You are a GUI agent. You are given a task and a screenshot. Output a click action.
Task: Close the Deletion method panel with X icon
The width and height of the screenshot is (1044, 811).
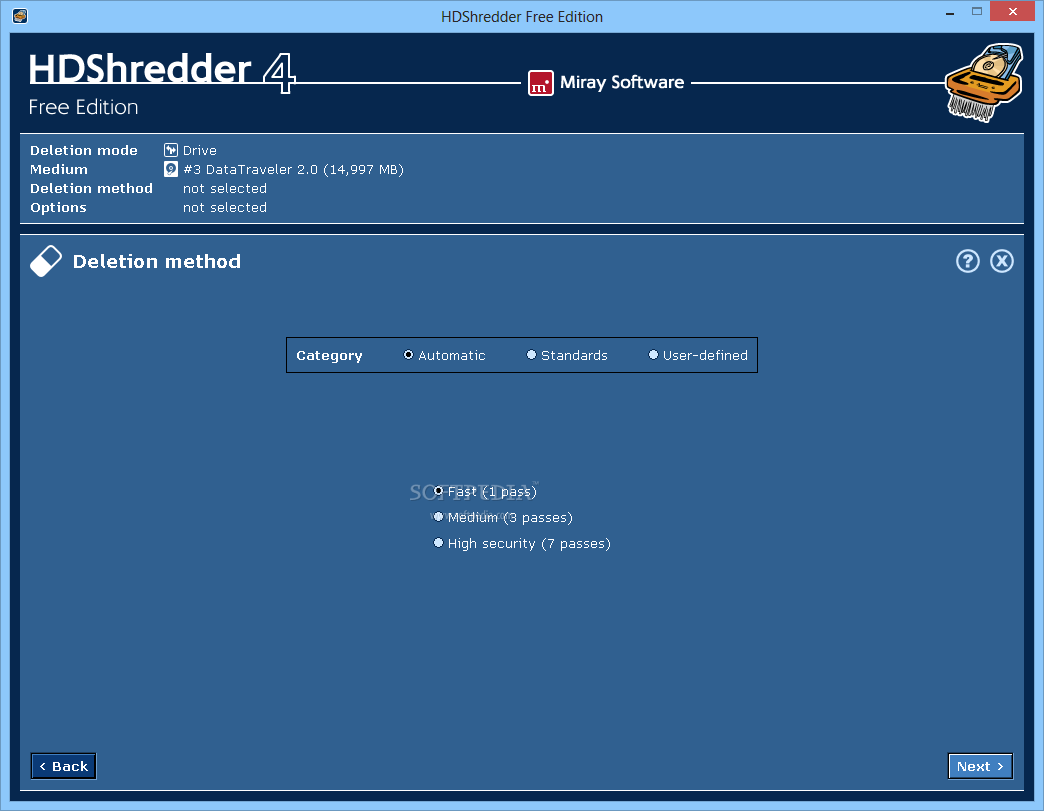click(1001, 261)
